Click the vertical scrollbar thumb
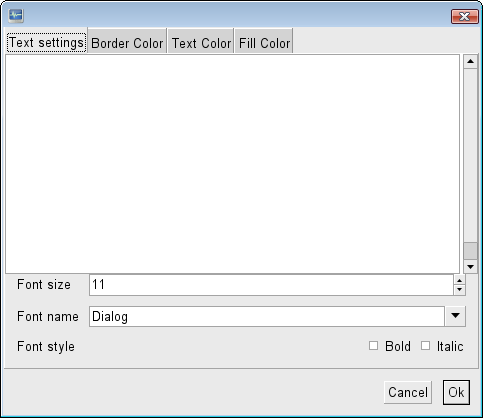483x418 pixels. [470, 251]
